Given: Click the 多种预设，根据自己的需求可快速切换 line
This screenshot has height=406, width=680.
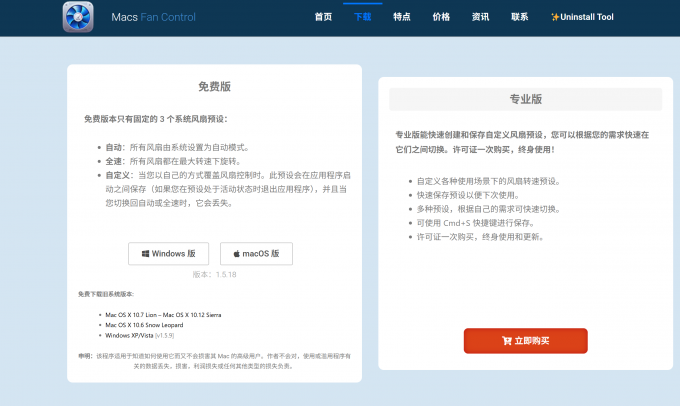Looking at the screenshot, I should point(489,209).
